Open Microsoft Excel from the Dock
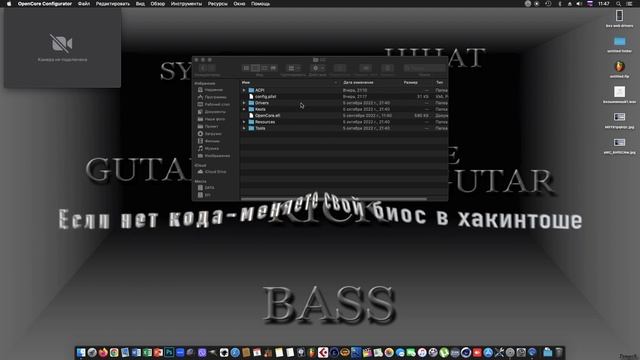This screenshot has height=360, width=640. tap(147, 353)
